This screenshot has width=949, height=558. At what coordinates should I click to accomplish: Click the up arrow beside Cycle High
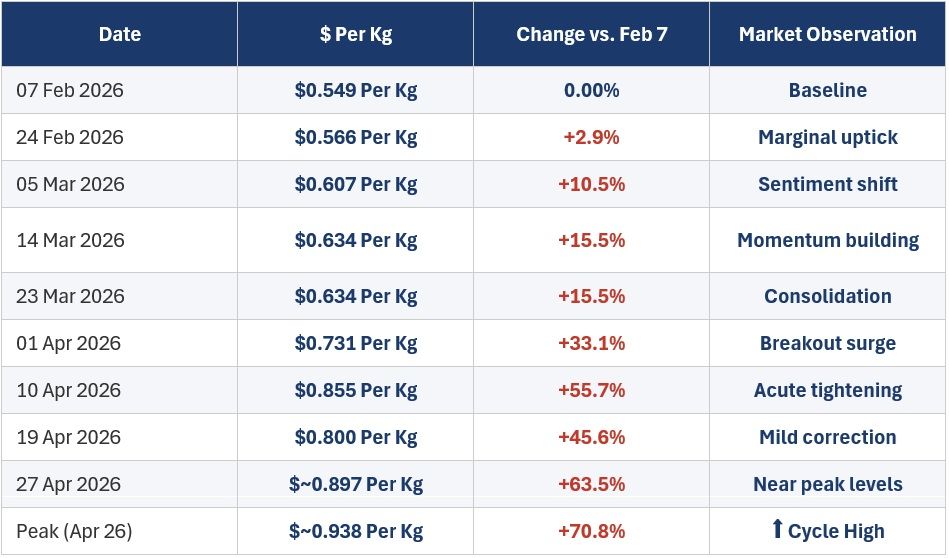click(x=778, y=528)
